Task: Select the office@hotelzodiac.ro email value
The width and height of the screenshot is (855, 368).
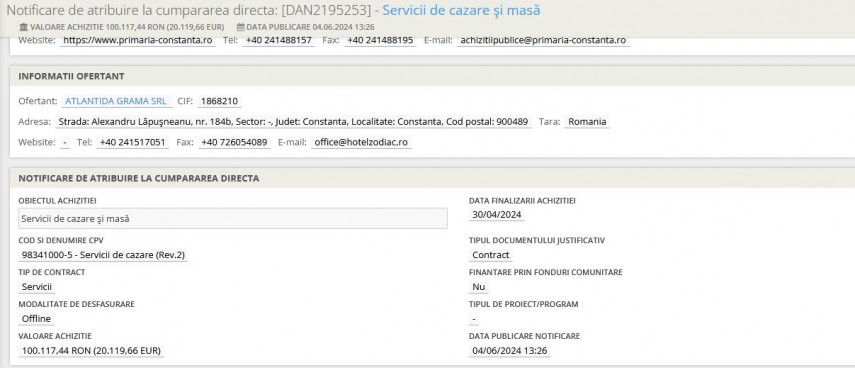Action: click(362, 142)
